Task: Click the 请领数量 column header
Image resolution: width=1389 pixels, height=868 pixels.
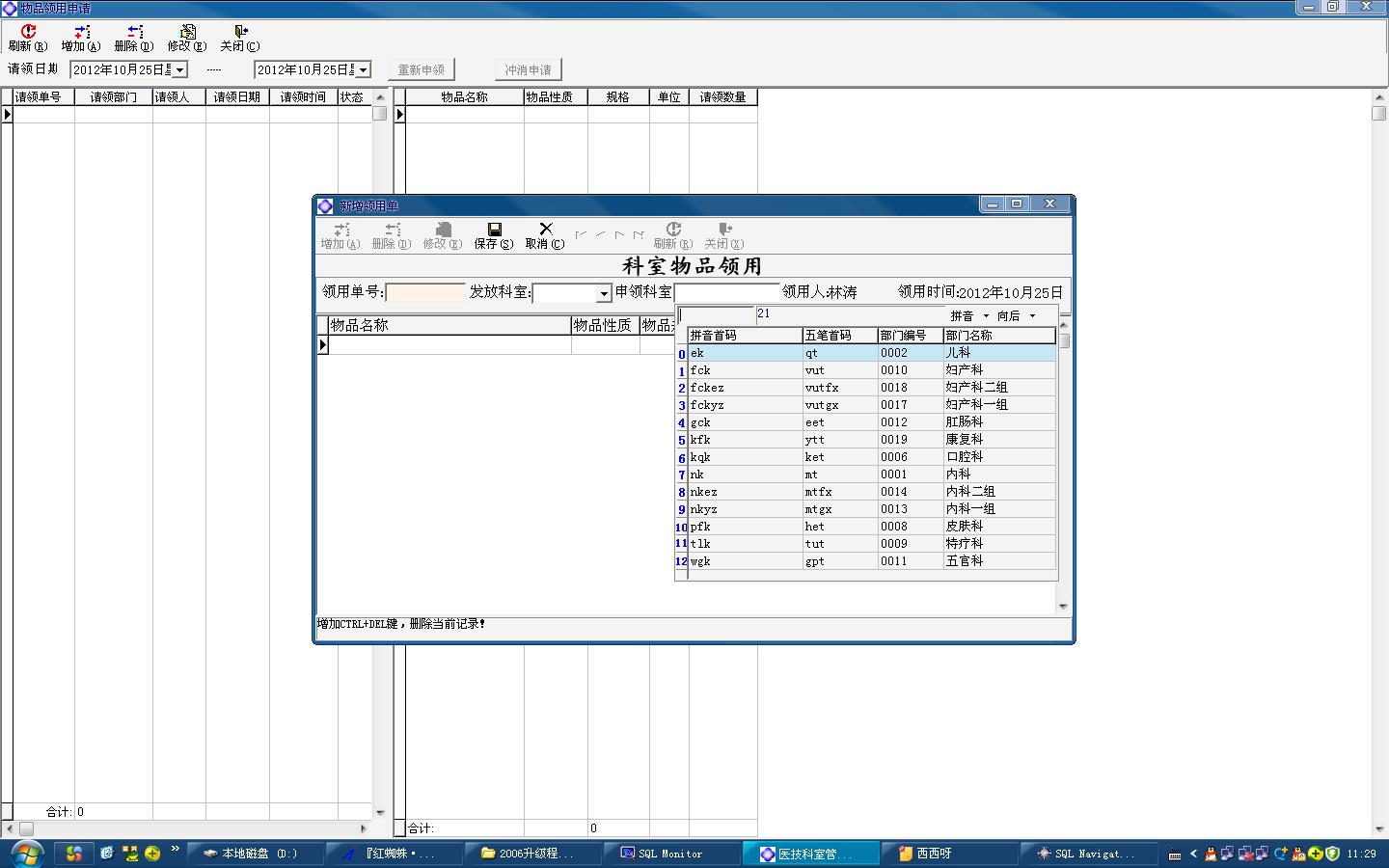Action: point(723,97)
